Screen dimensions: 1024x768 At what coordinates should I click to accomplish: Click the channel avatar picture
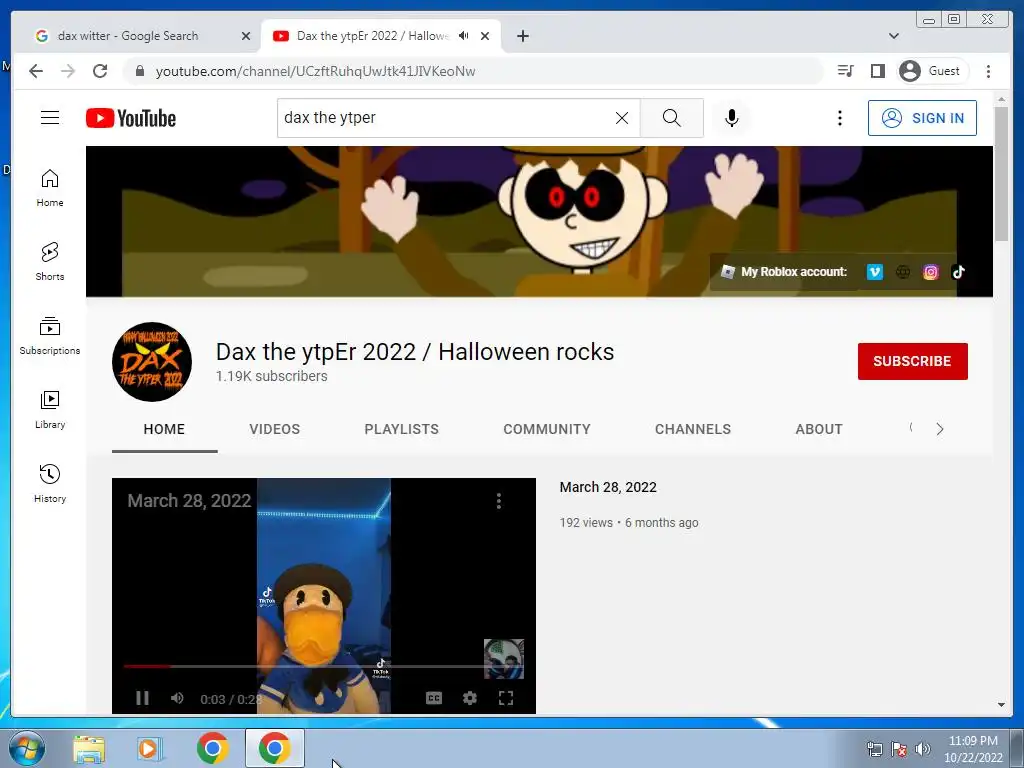152,361
